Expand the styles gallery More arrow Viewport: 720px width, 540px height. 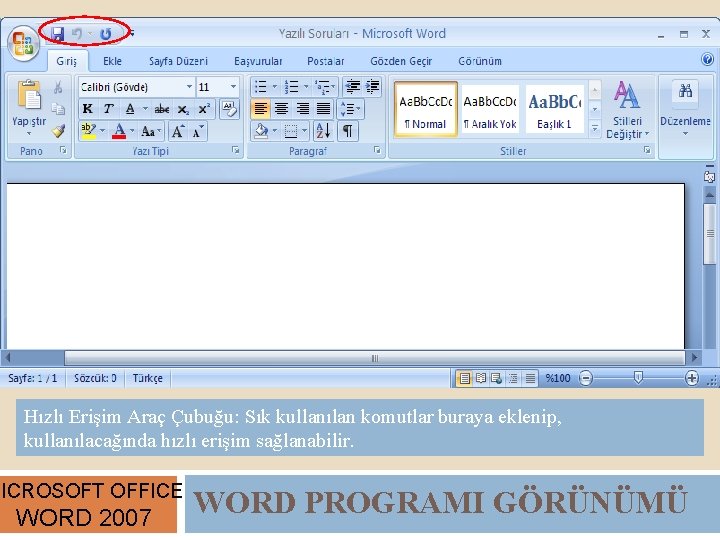click(595, 128)
